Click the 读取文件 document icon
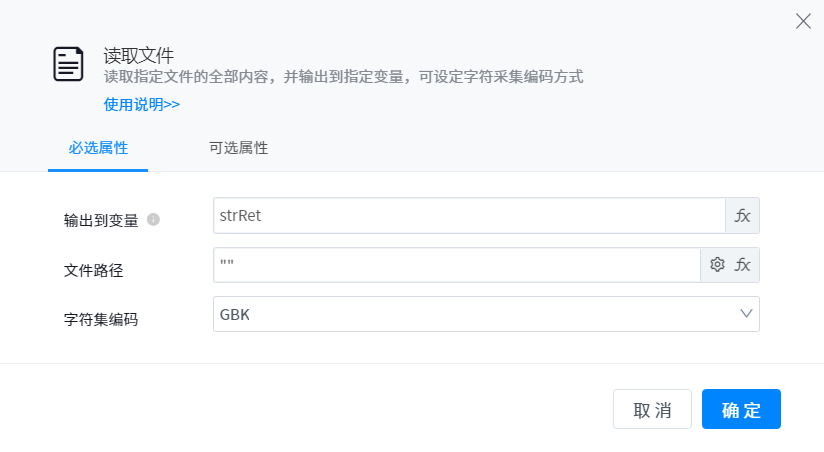Screen dimensions: 824x452 pos(68,64)
